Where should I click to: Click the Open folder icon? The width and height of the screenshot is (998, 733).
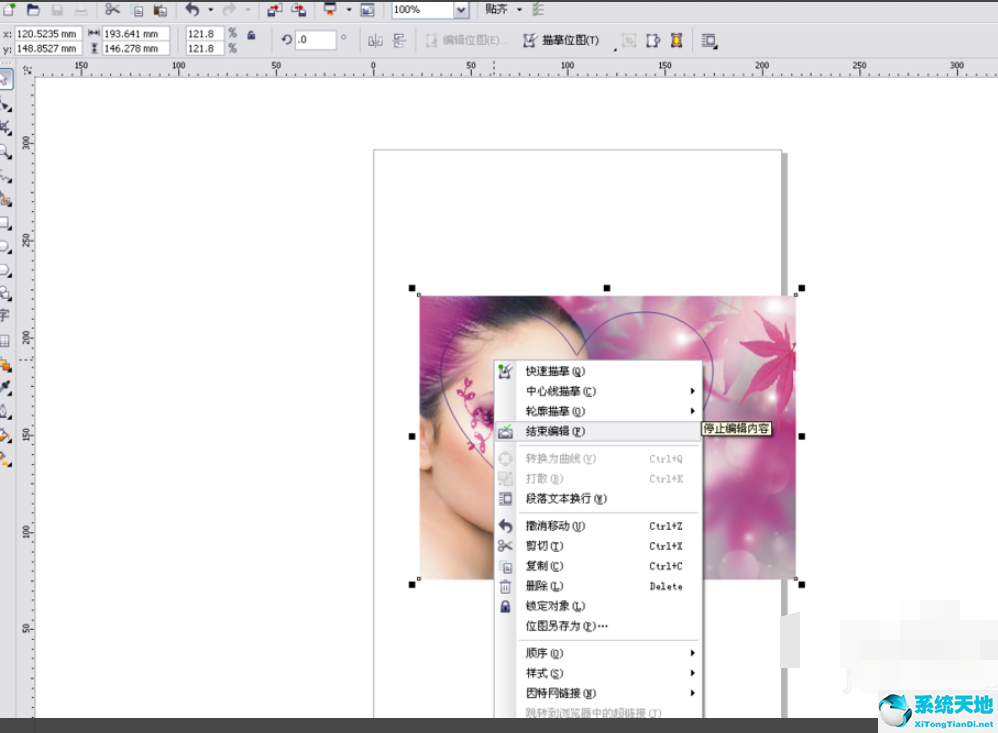click(x=33, y=10)
